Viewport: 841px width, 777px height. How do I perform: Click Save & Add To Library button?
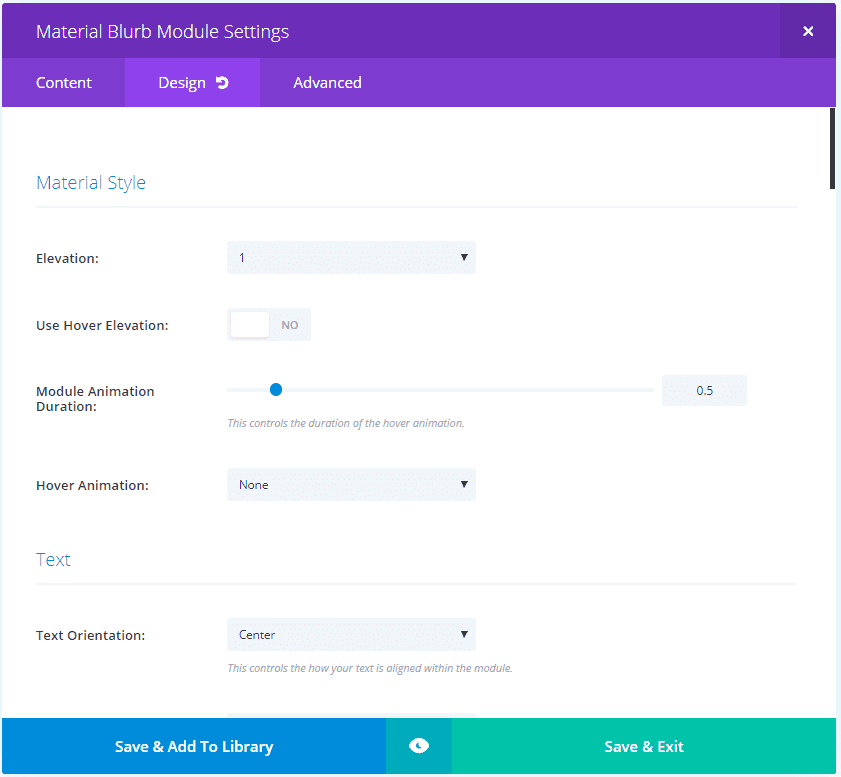tap(194, 746)
